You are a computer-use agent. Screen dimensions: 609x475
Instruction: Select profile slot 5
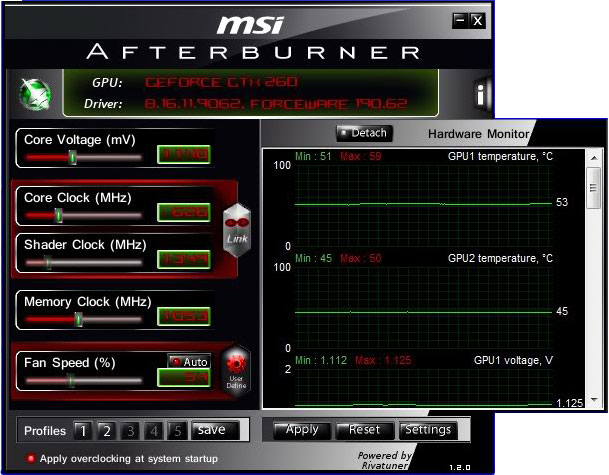[x=176, y=431]
